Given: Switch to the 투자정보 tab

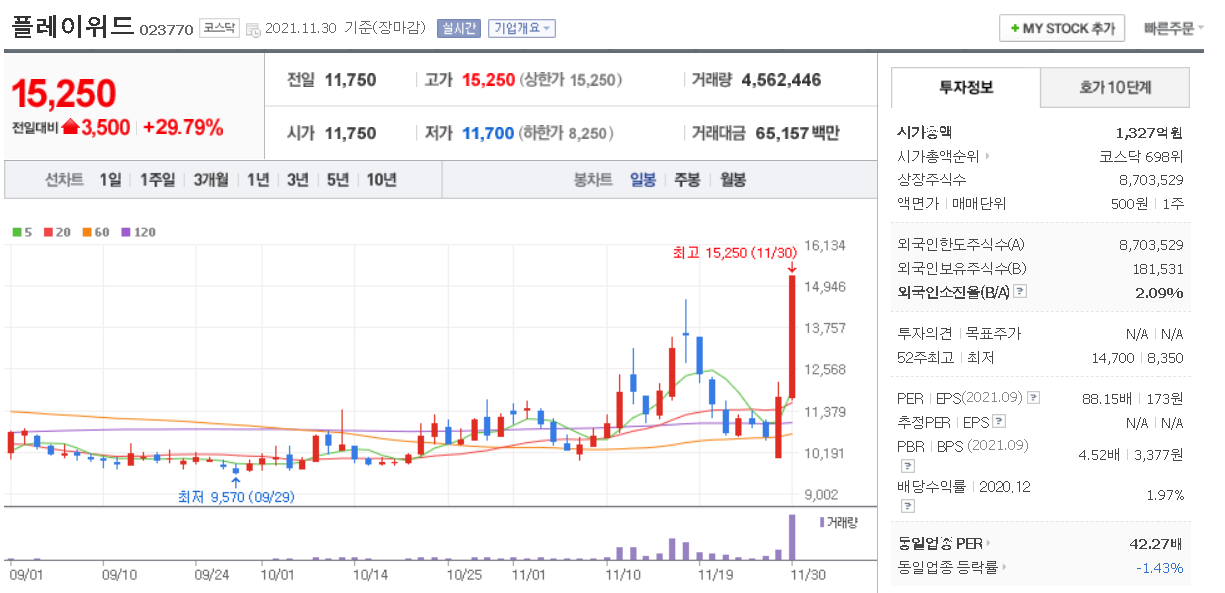Looking at the screenshot, I should tap(966, 87).
